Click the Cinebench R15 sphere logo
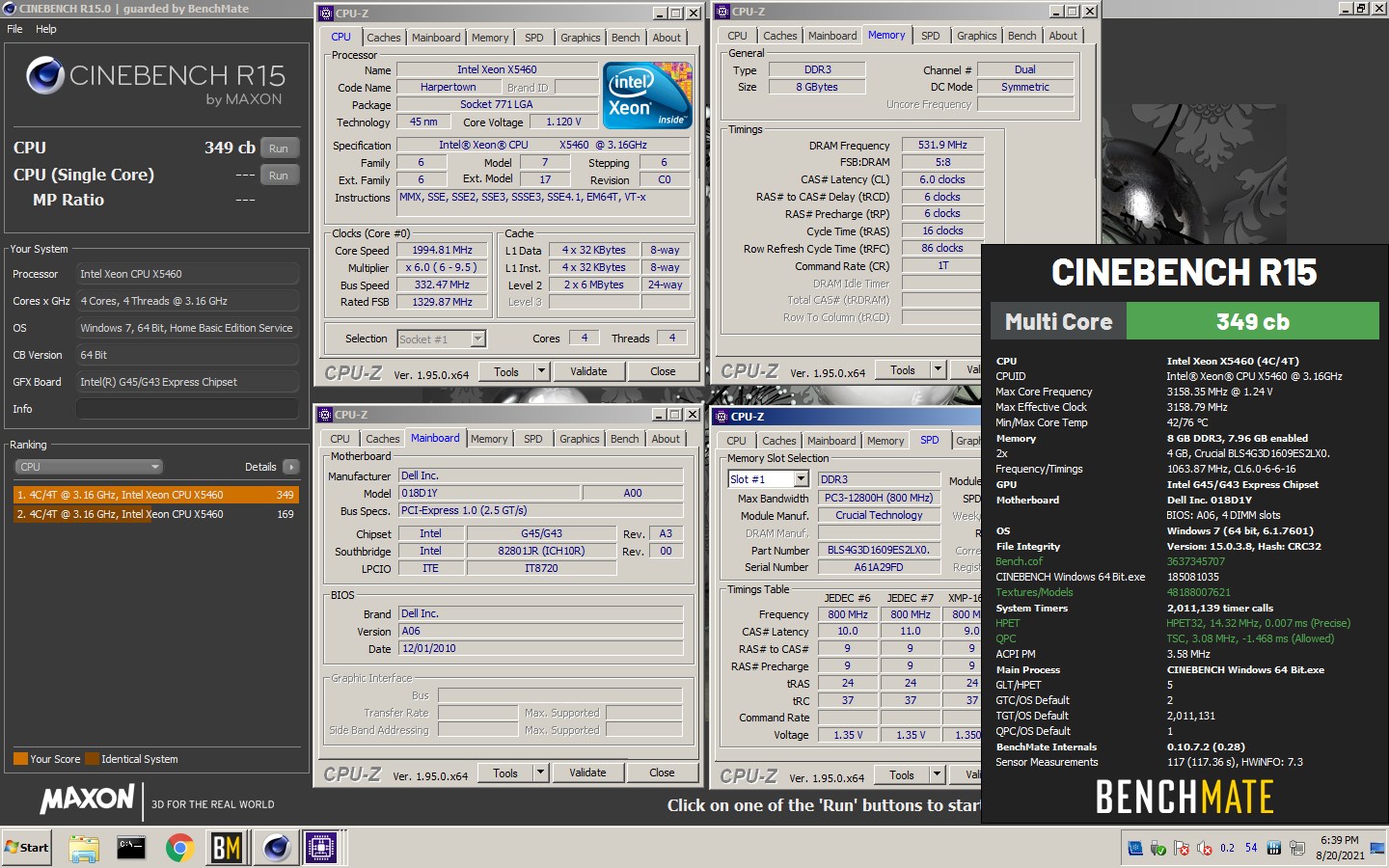This screenshot has height=868, width=1389. pyautogui.click(x=44, y=75)
